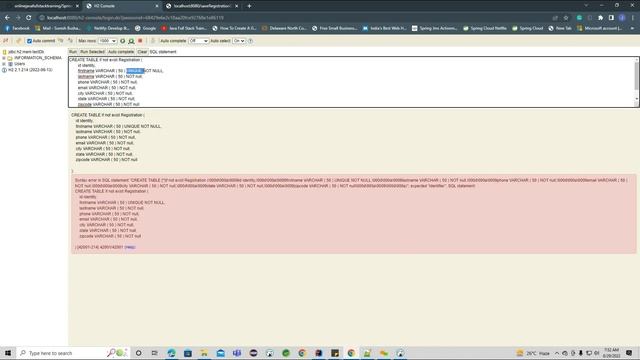This screenshot has height=360, width=640.
Task: Switch to the localhost:8080 saveRegistration tab
Action: click(202, 6)
